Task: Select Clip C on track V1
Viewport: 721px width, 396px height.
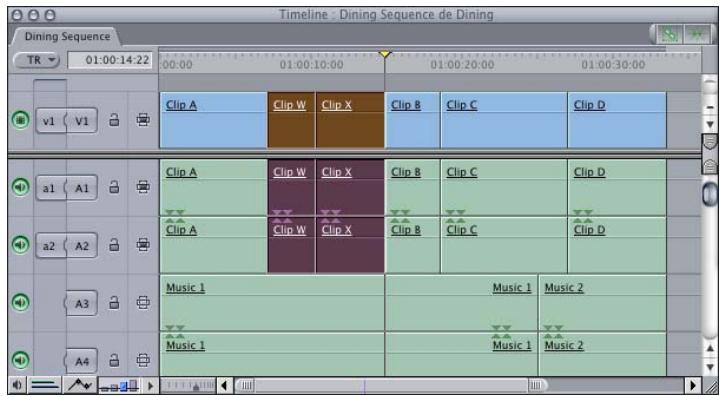Action: 504,120
